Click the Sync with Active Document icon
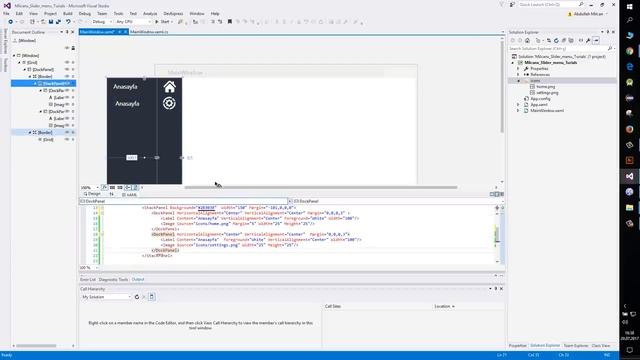Screen dimensions: 640x360 click(549, 40)
